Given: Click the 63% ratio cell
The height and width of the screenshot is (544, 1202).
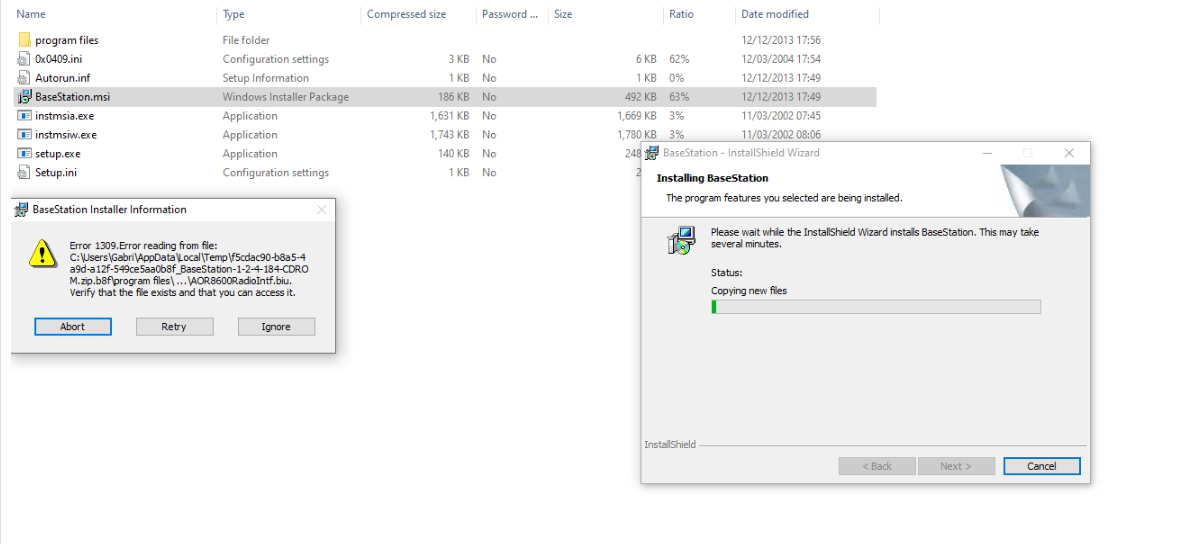Looking at the screenshot, I should coord(679,97).
